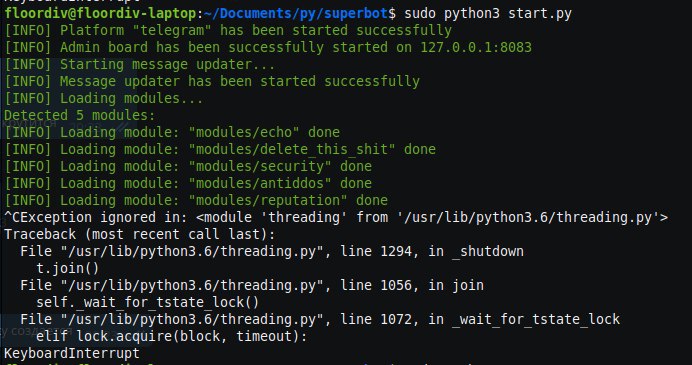This screenshot has width=692, height=365.
Task: Click the line 1294 _shutdown file path
Action: pos(272,251)
